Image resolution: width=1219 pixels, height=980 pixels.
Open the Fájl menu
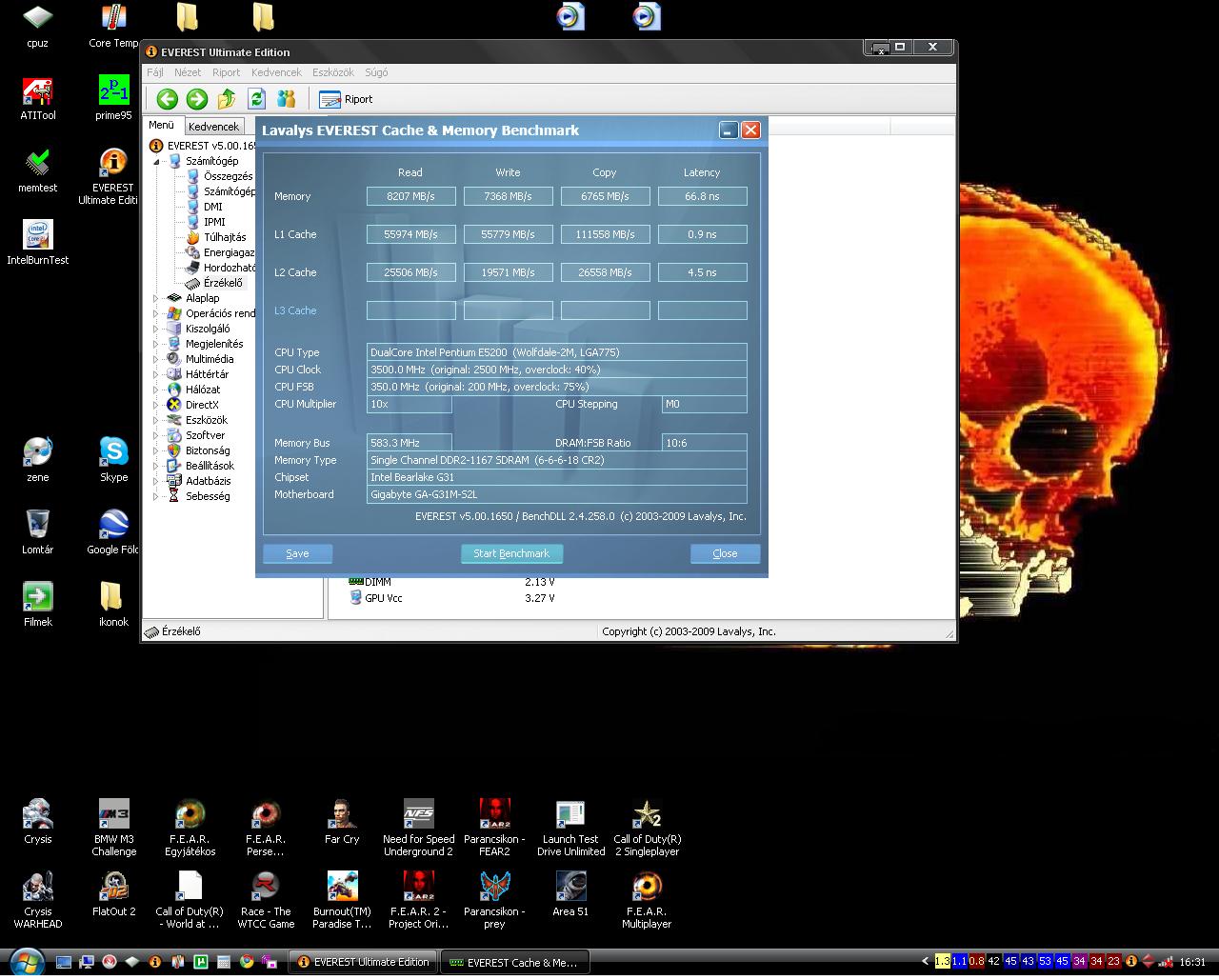155,72
